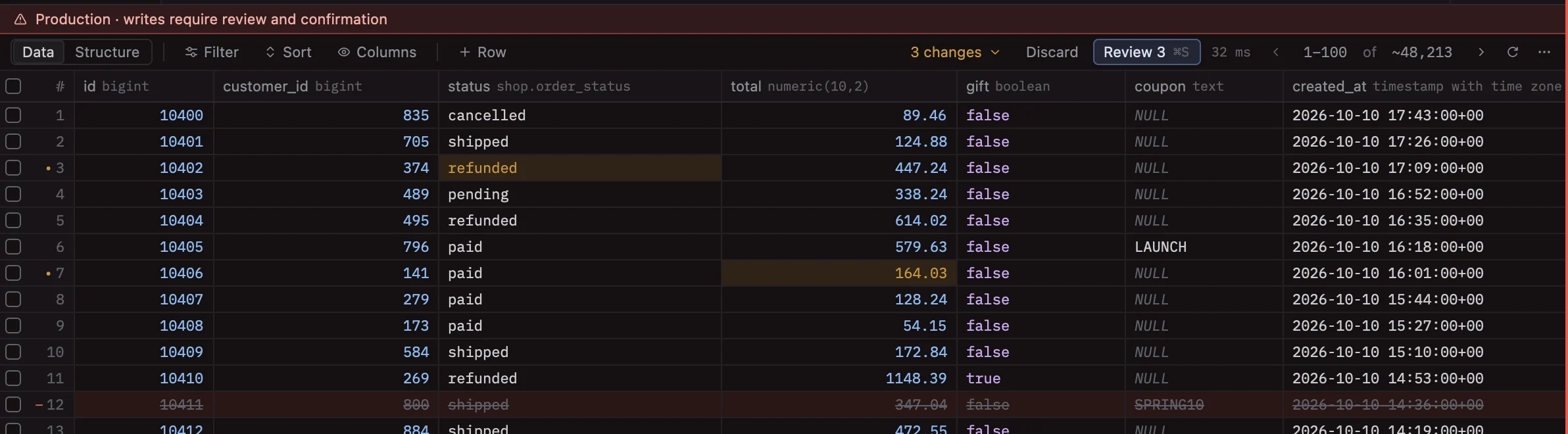Click the 1–100 page range indicator
1568x434 pixels.
click(x=1325, y=52)
